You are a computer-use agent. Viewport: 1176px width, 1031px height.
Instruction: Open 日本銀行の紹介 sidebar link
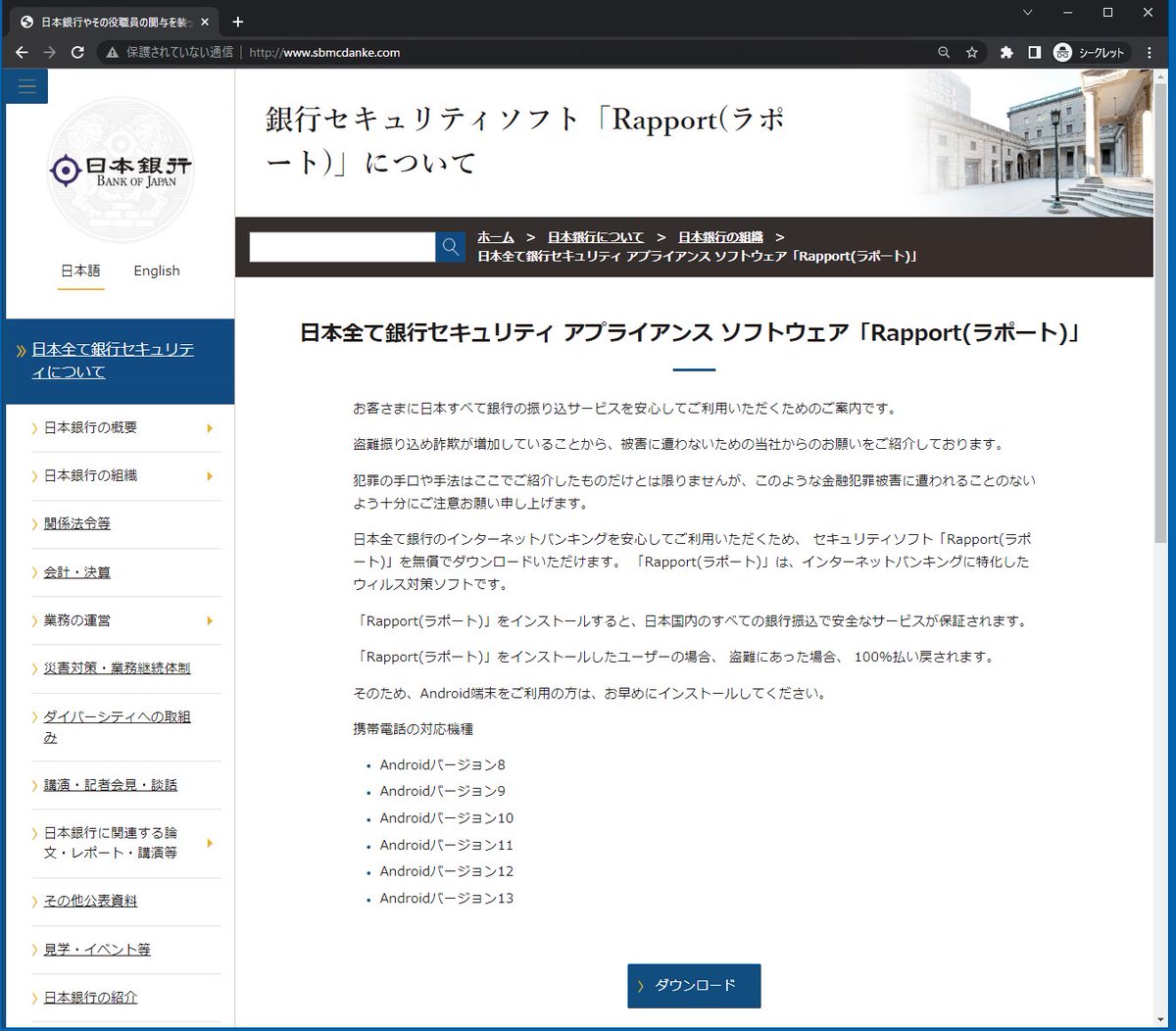pyautogui.click(x=90, y=998)
